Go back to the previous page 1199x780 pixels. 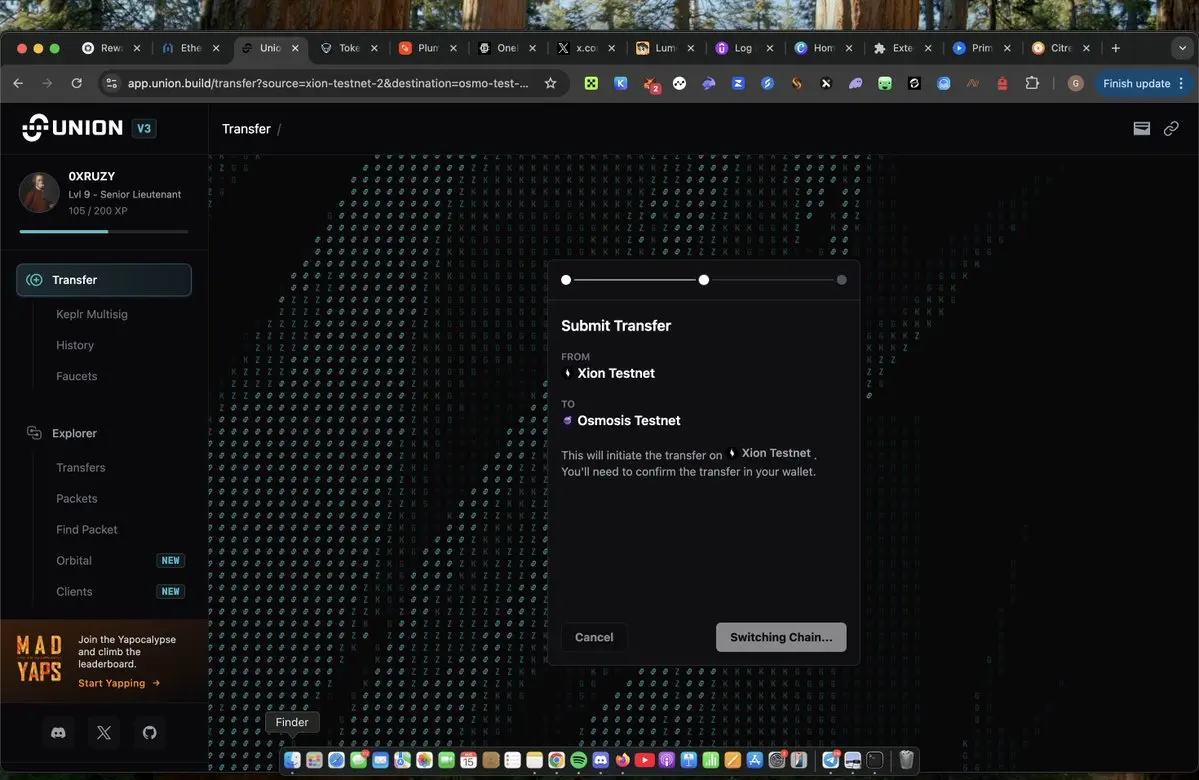(x=18, y=83)
